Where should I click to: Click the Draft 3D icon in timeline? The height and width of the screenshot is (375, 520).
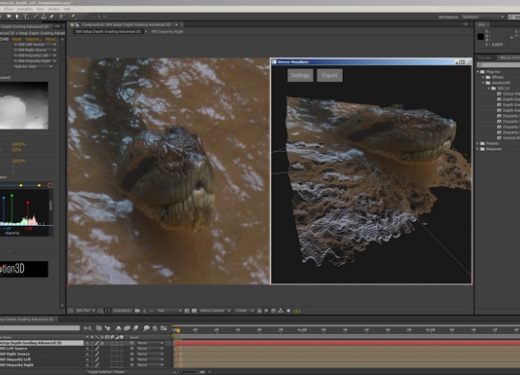[108, 328]
